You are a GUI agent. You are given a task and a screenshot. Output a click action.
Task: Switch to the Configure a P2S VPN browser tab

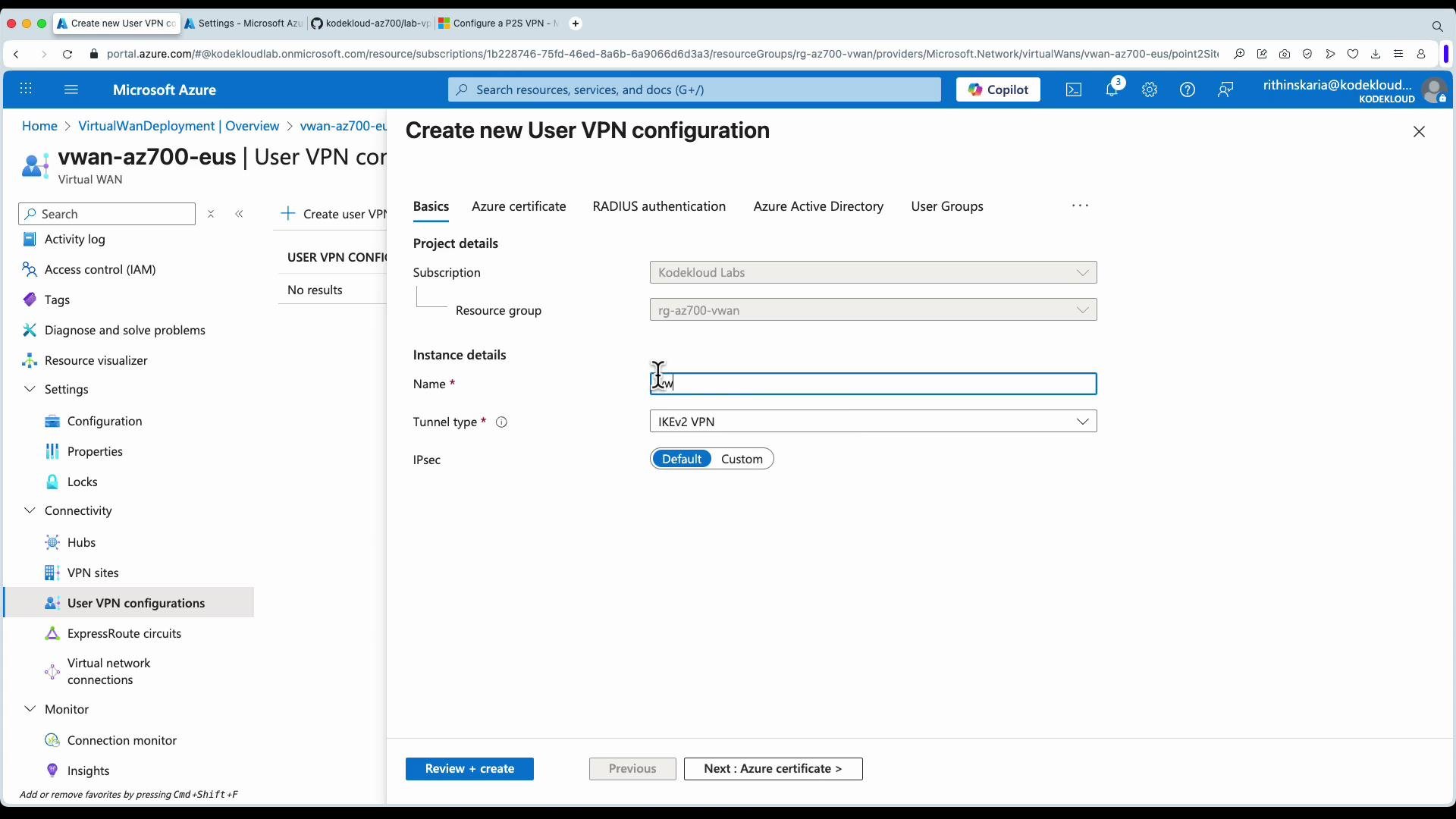(x=498, y=24)
